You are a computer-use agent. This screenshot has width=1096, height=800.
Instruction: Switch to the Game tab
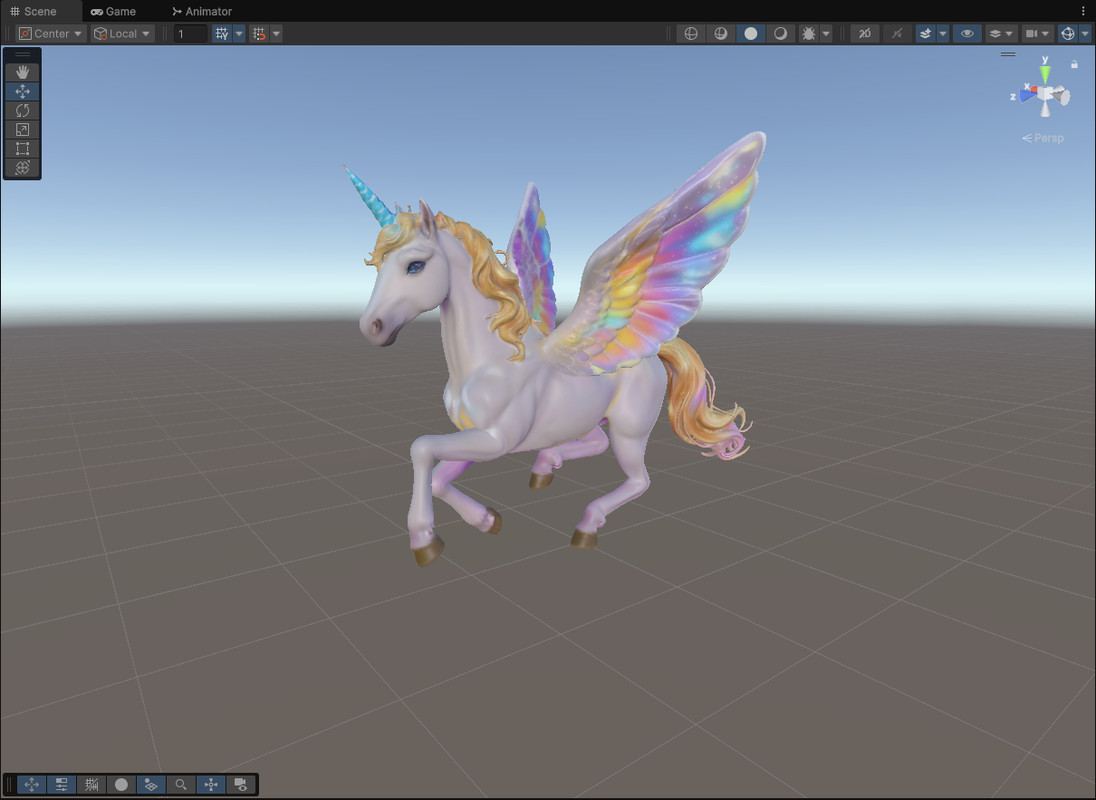pyautogui.click(x=114, y=11)
